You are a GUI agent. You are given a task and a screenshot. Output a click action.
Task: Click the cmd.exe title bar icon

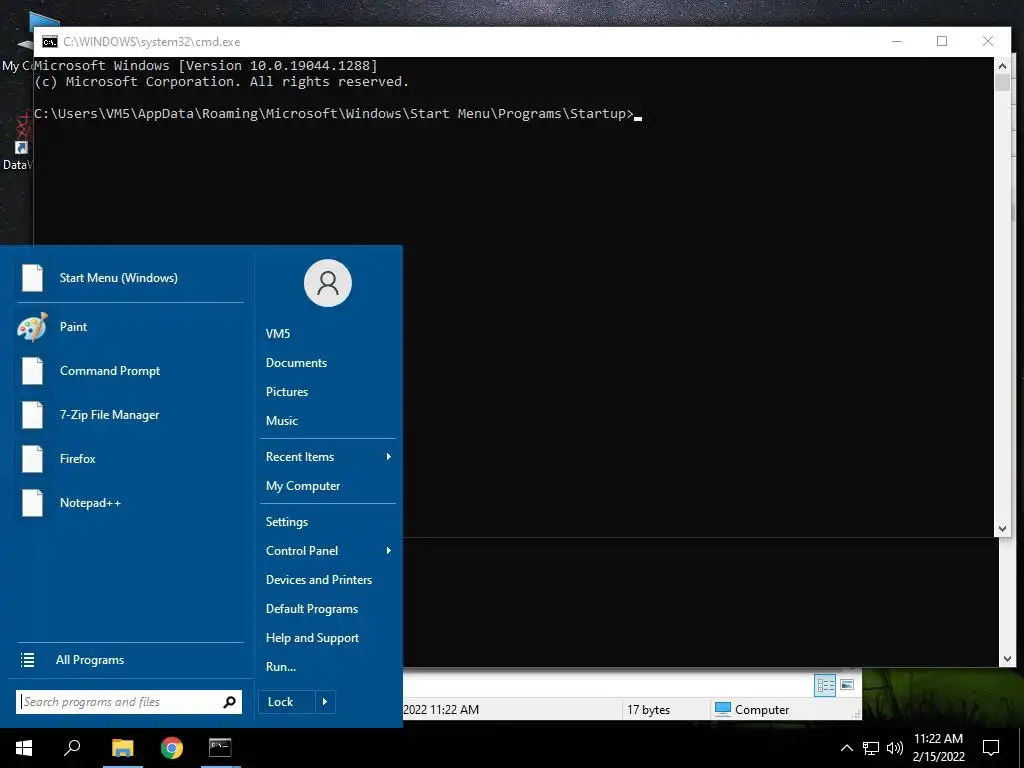pos(50,42)
